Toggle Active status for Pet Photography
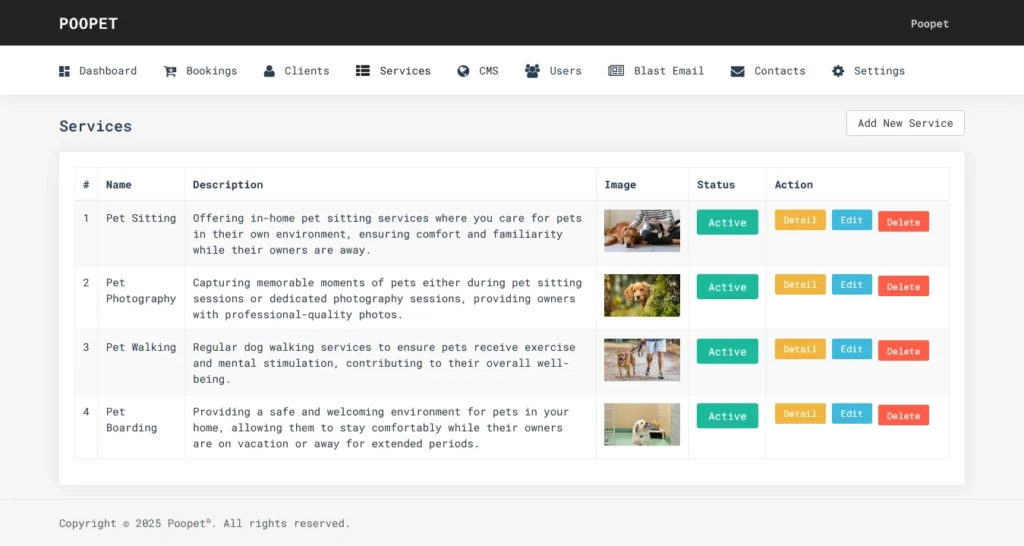This screenshot has width=1024, height=546. pyautogui.click(x=727, y=287)
